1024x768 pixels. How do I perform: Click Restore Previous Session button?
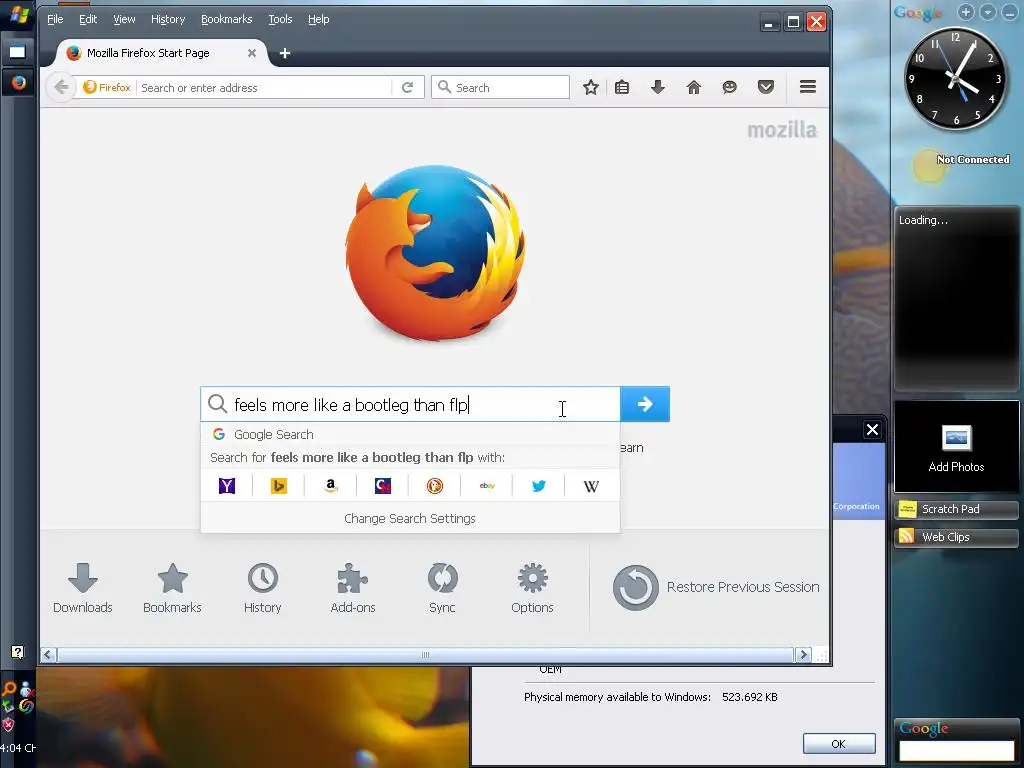[x=716, y=587]
